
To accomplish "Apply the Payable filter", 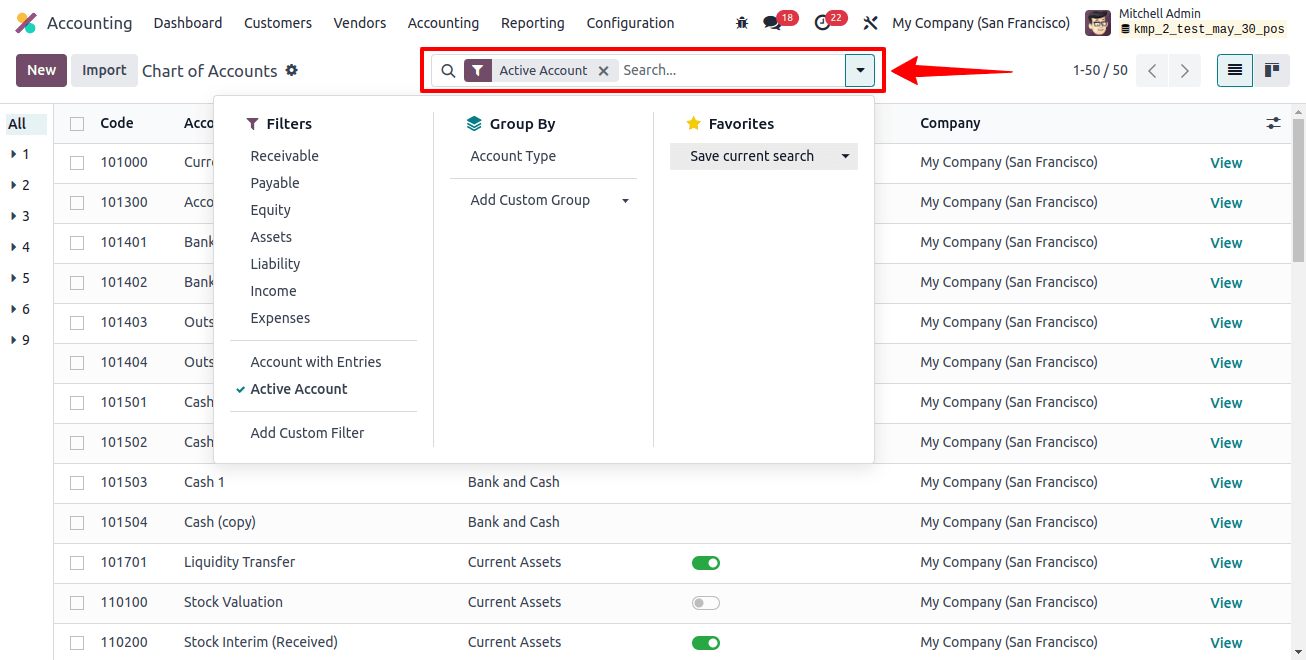I will click(275, 183).
